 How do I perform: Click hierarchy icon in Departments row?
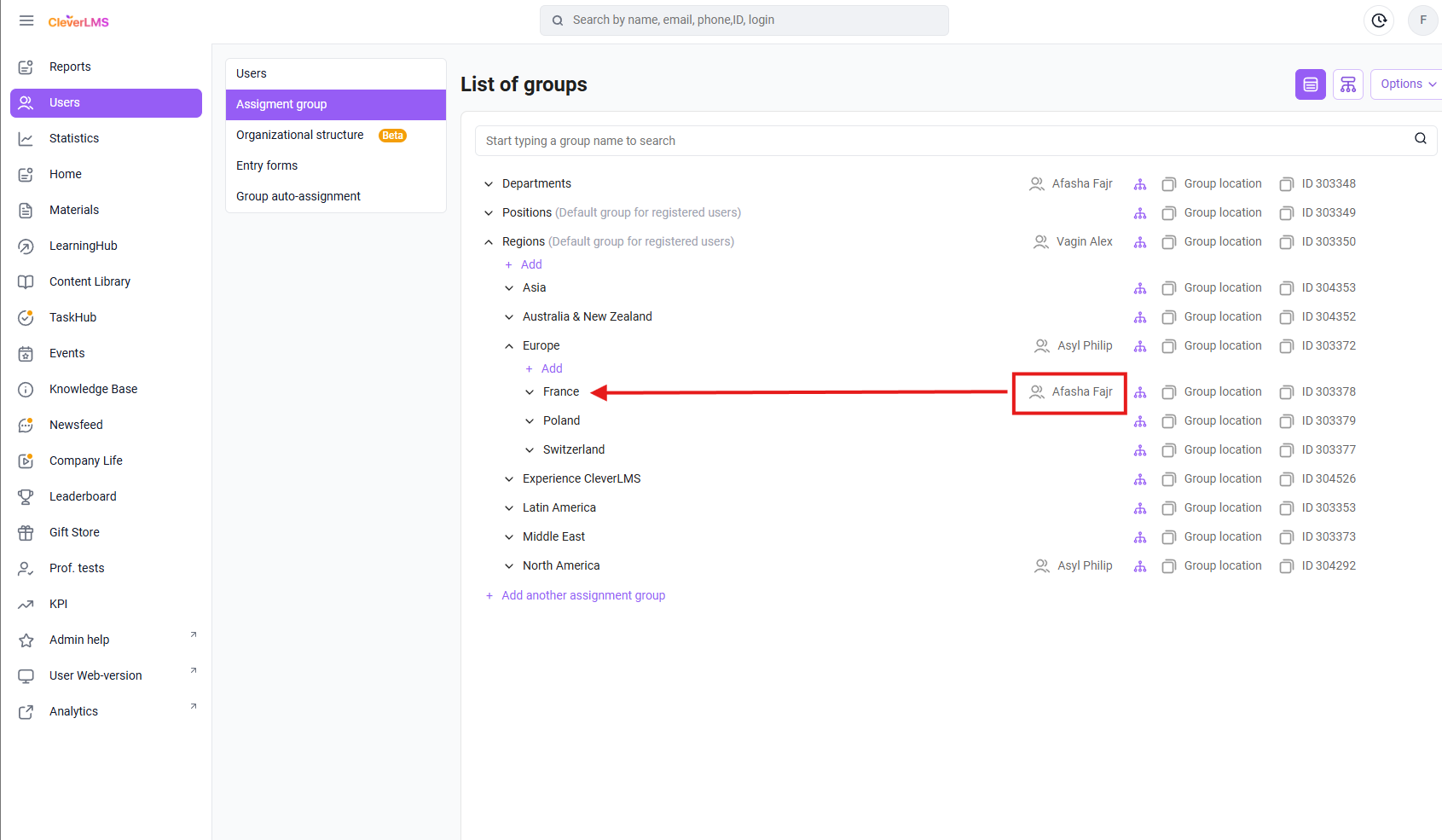1140,184
